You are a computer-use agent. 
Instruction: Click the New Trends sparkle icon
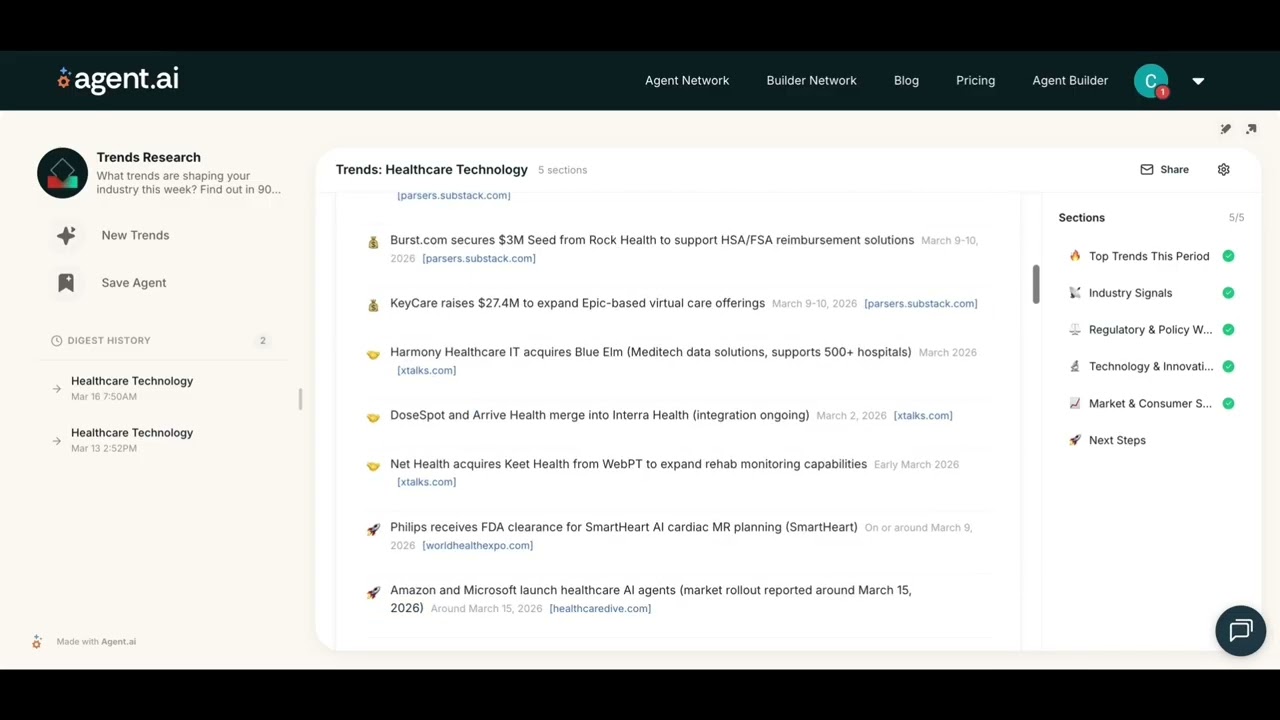[x=66, y=235]
